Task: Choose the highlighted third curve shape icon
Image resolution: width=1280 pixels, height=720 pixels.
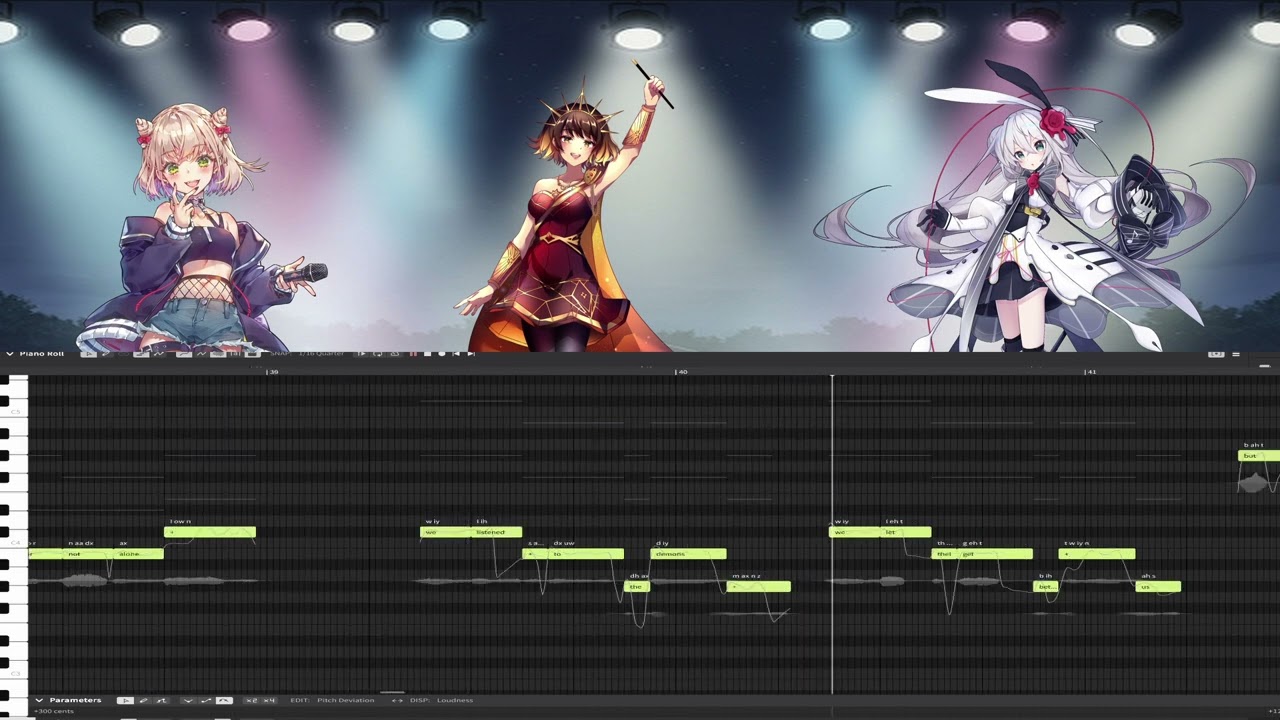Action: [x=224, y=700]
